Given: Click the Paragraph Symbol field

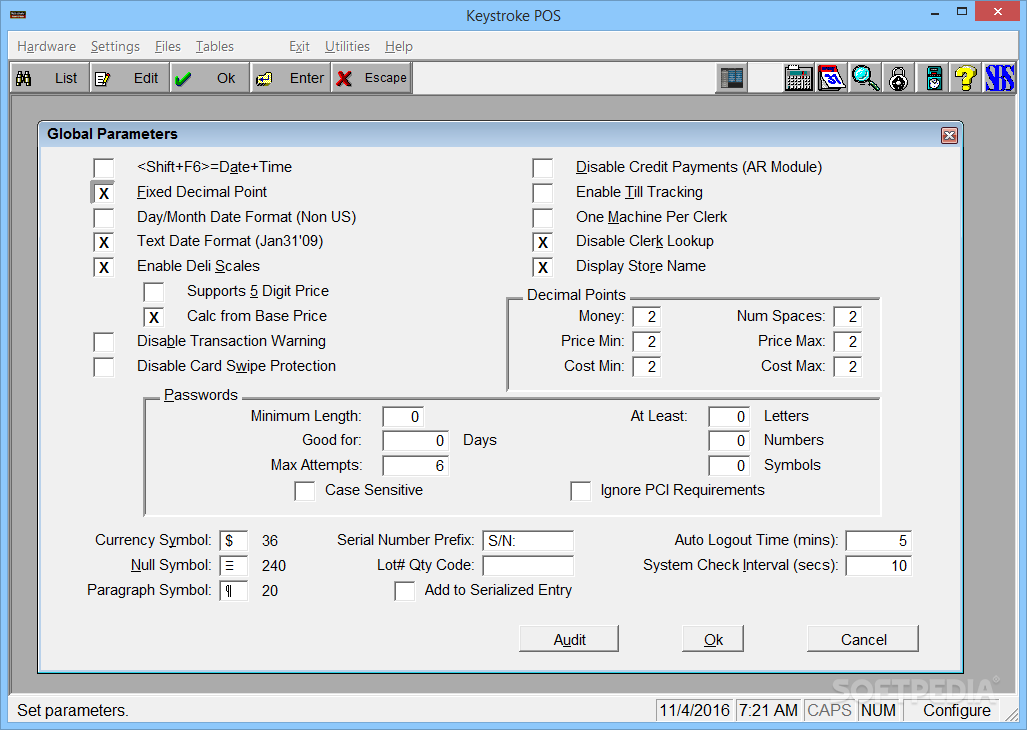Looking at the screenshot, I should click(234, 591).
